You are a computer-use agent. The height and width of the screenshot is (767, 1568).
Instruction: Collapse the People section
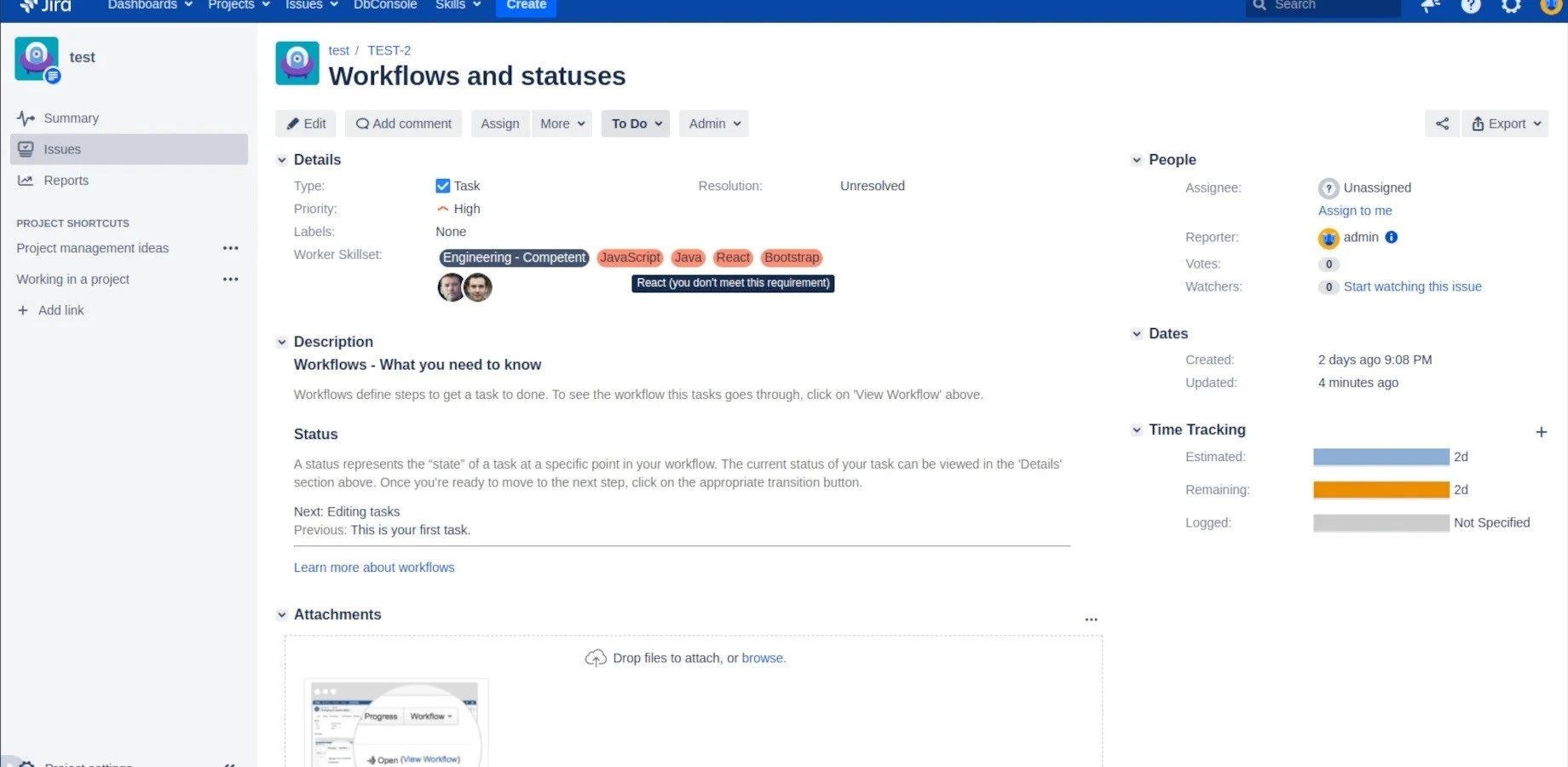1137,160
